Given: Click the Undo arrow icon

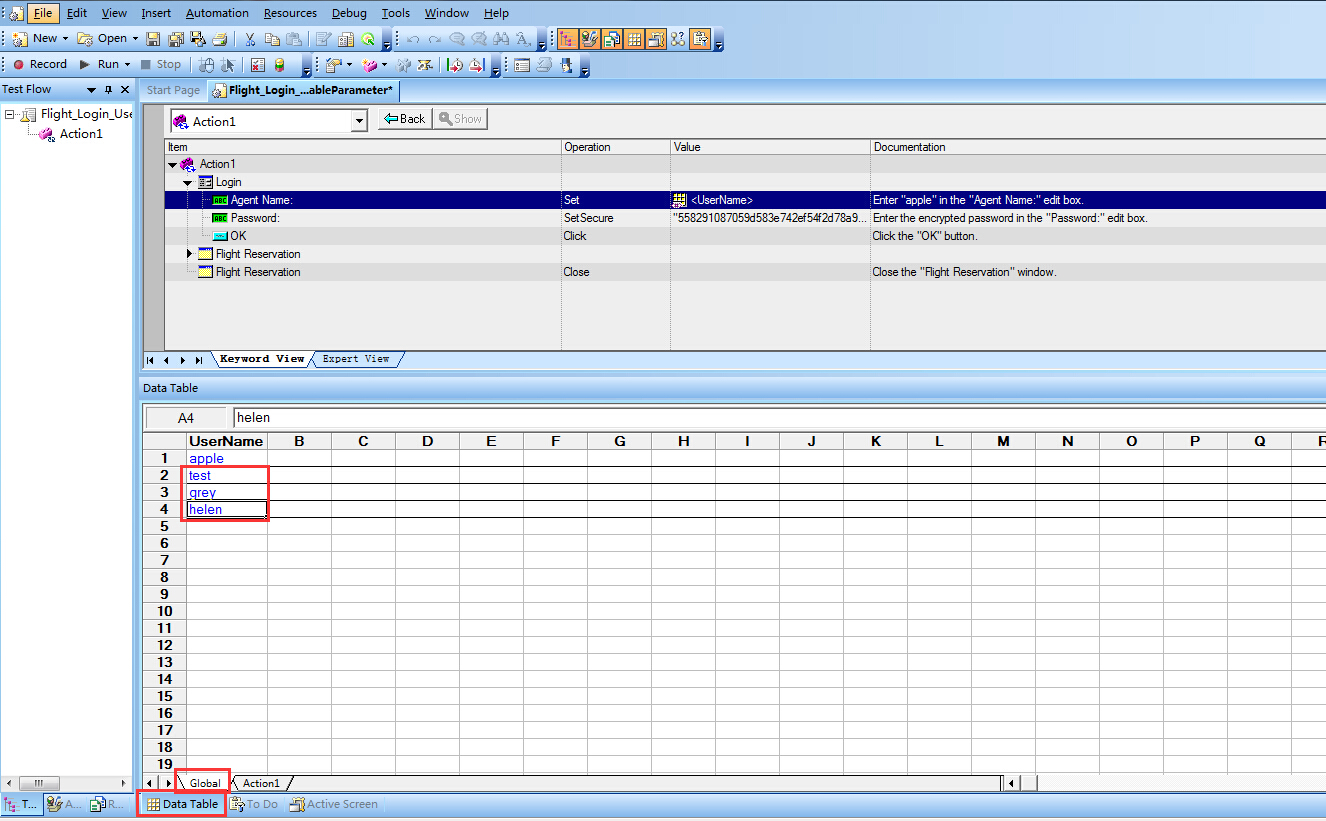Looking at the screenshot, I should [x=413, y=39].
